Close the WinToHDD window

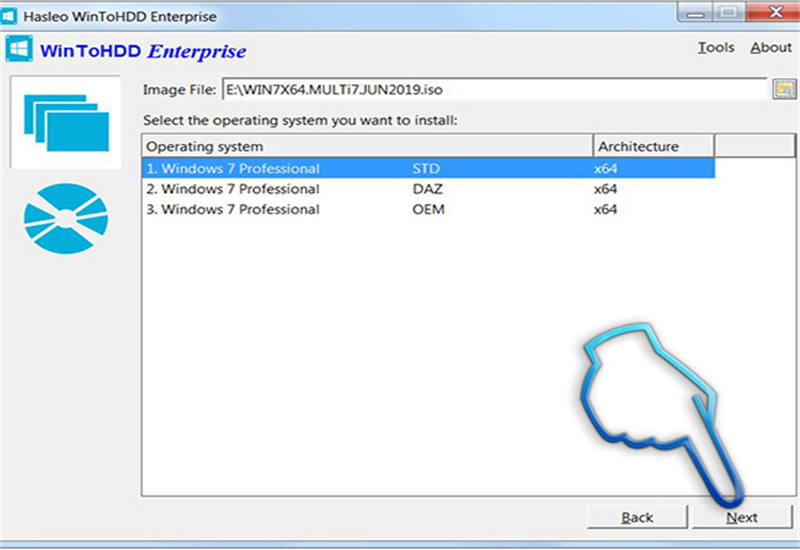775,12
